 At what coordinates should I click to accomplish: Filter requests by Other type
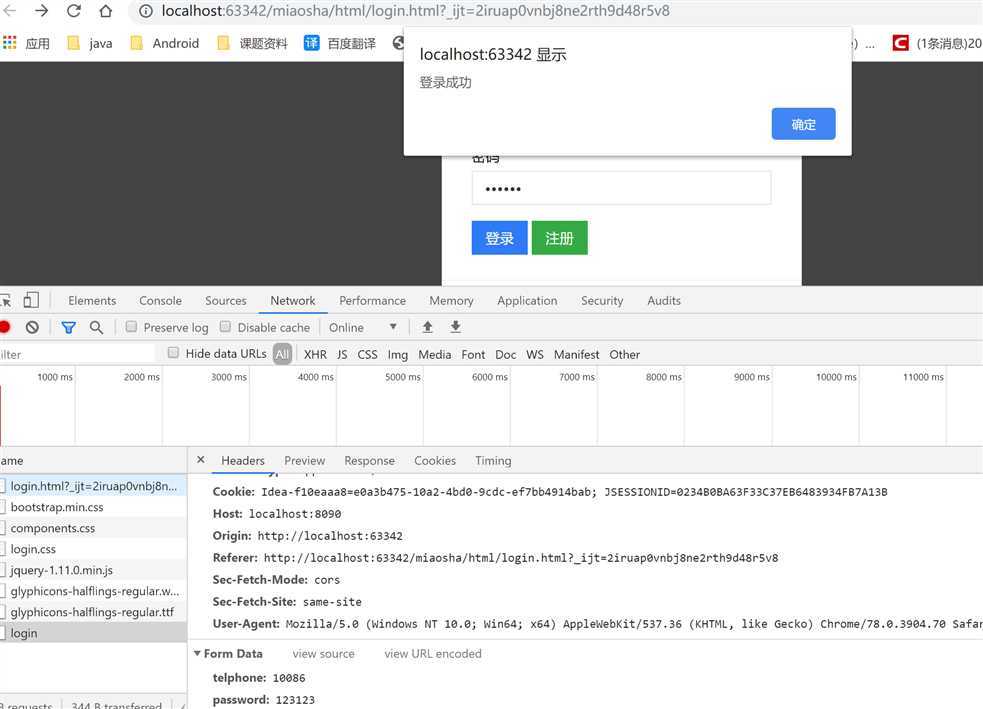[624, 354]
